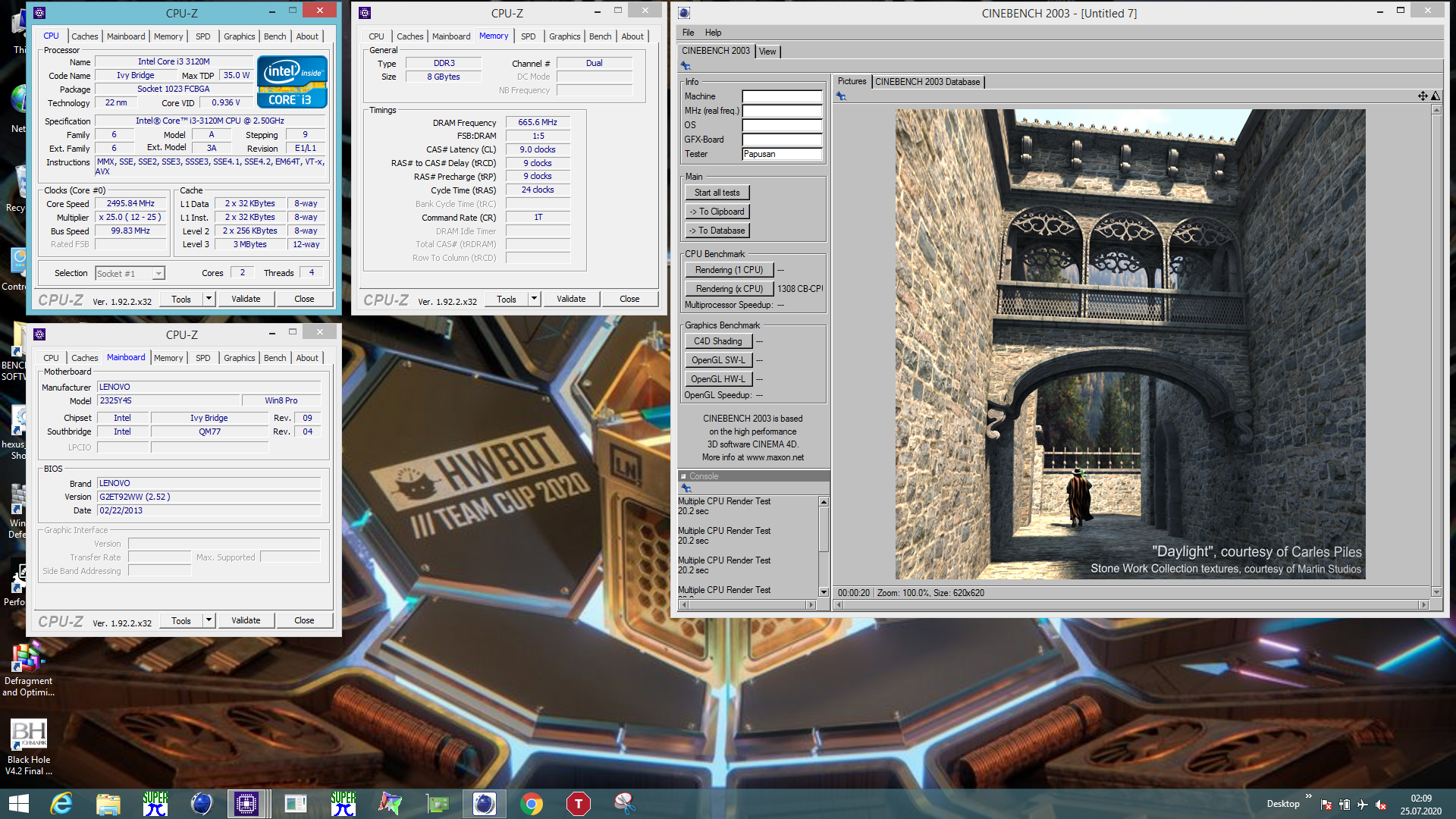Open the Help menu in CINEBENCH
Screen dimensions: 1456x819
[x=713, y=33]
